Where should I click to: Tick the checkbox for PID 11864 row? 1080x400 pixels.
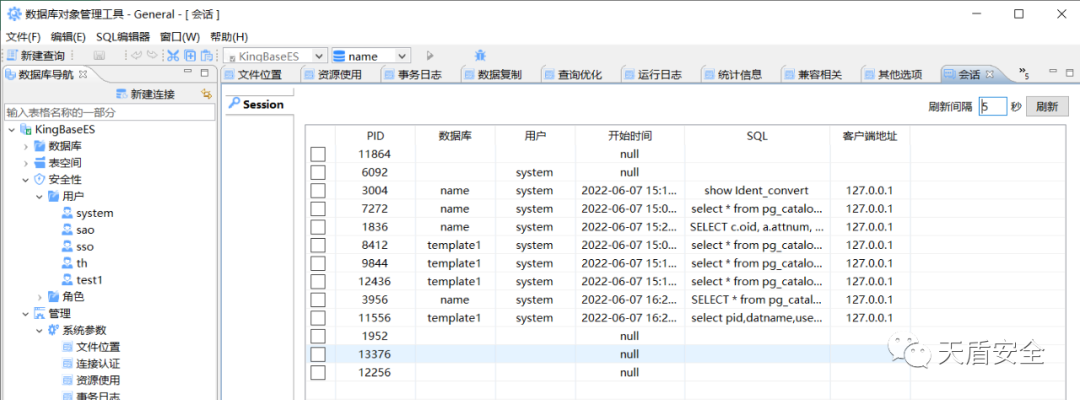[x=318, y=154]
